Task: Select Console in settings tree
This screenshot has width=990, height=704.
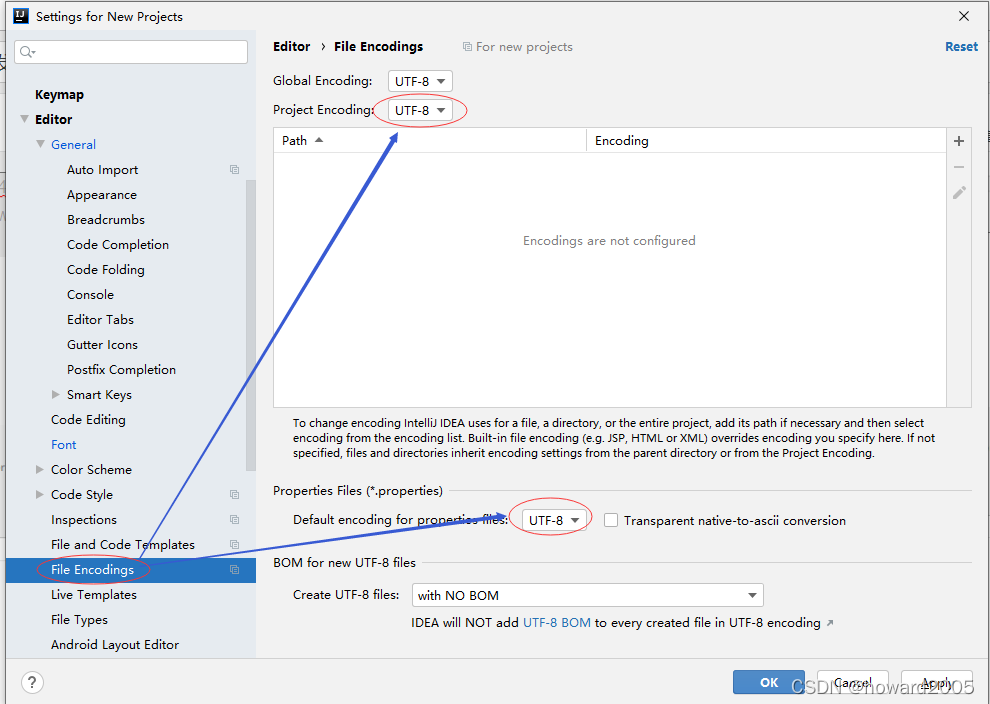Action: click(x=90, y=294)
